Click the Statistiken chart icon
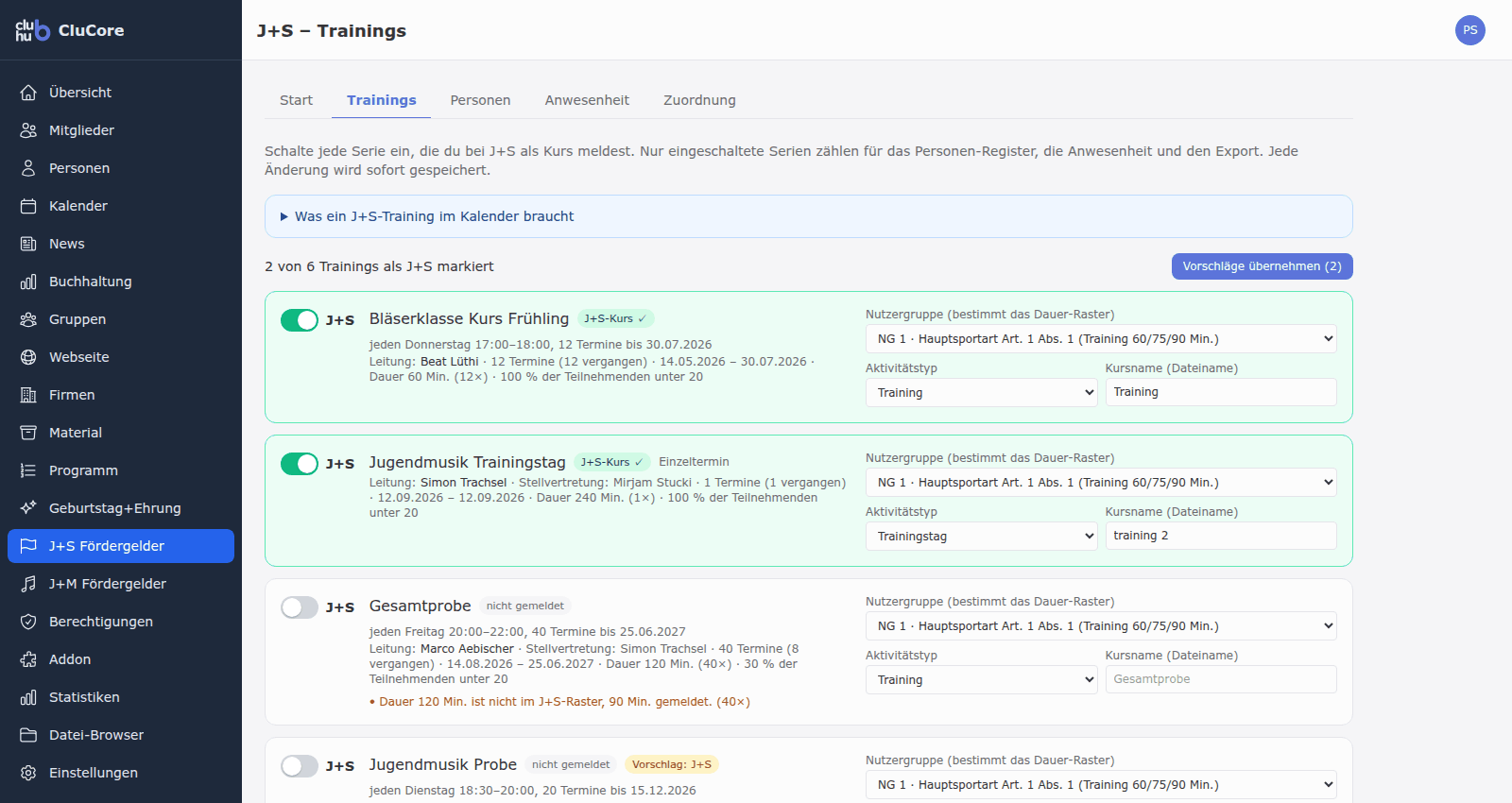Screen dimensions: 1512x803 (x=28, y=697)
